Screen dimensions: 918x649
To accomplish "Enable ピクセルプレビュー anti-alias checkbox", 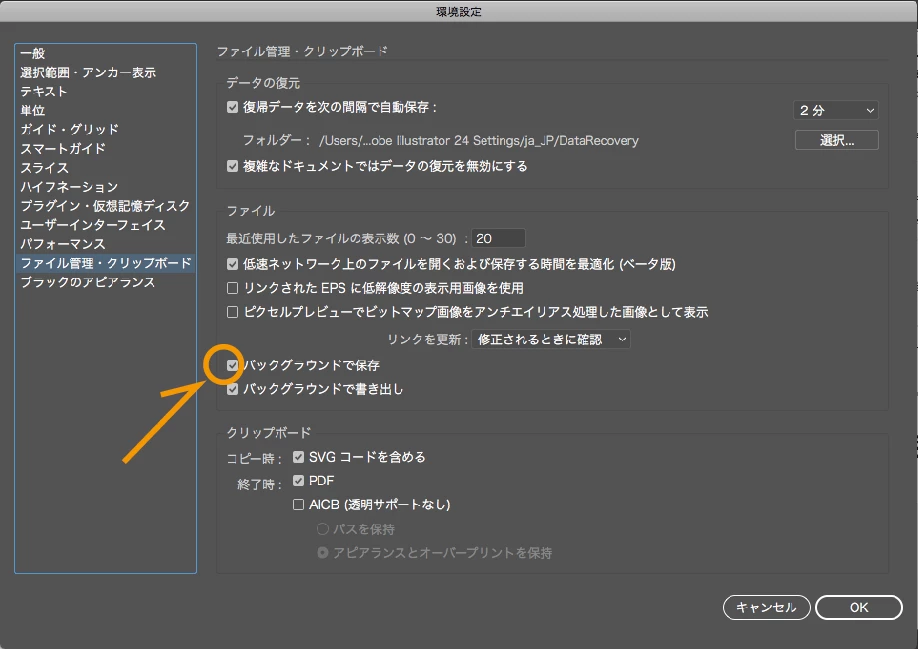I will tap(232, 312).
